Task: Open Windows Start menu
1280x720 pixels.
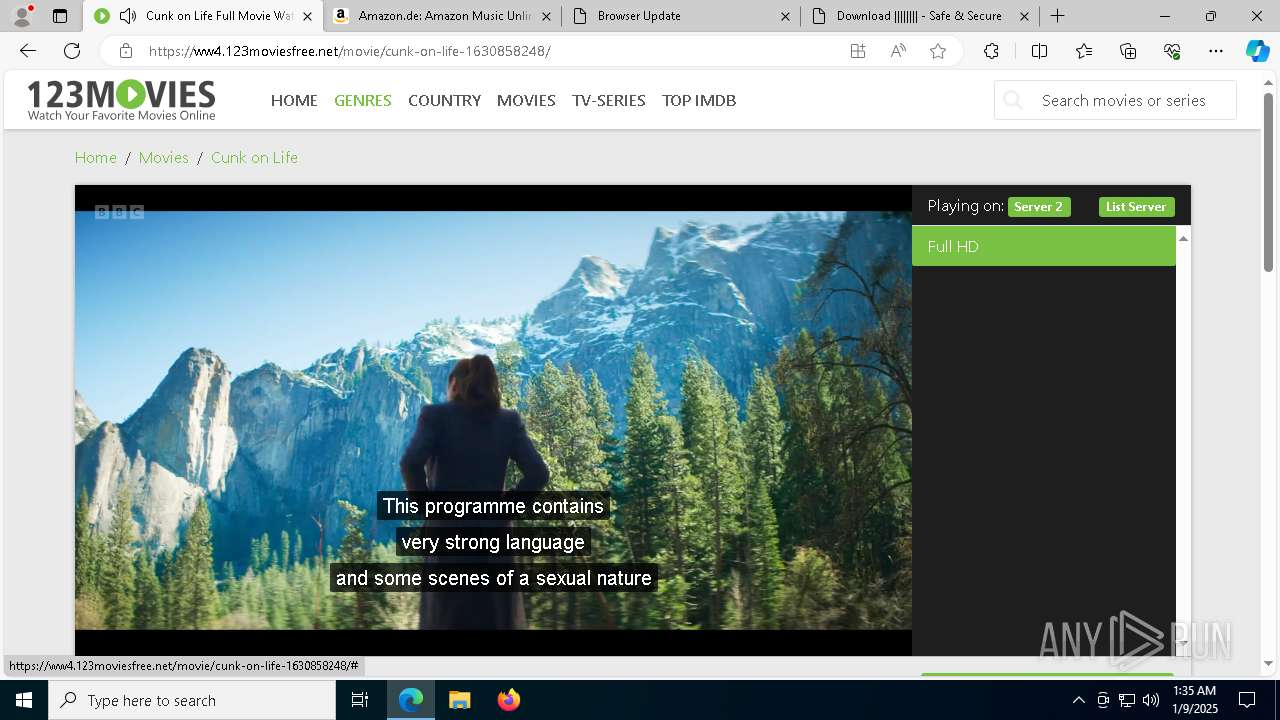Action: pyautogui.click(x=24, y=700)
